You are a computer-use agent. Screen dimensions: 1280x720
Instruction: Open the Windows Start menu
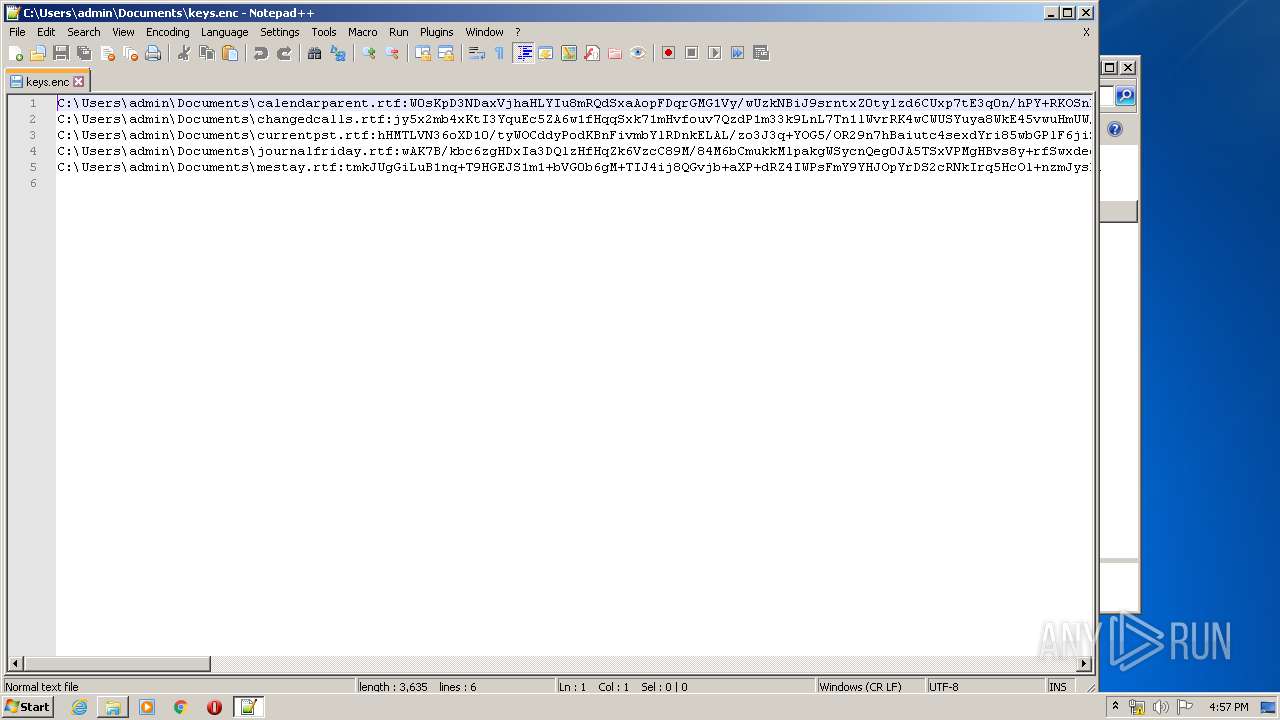[28, 707]
